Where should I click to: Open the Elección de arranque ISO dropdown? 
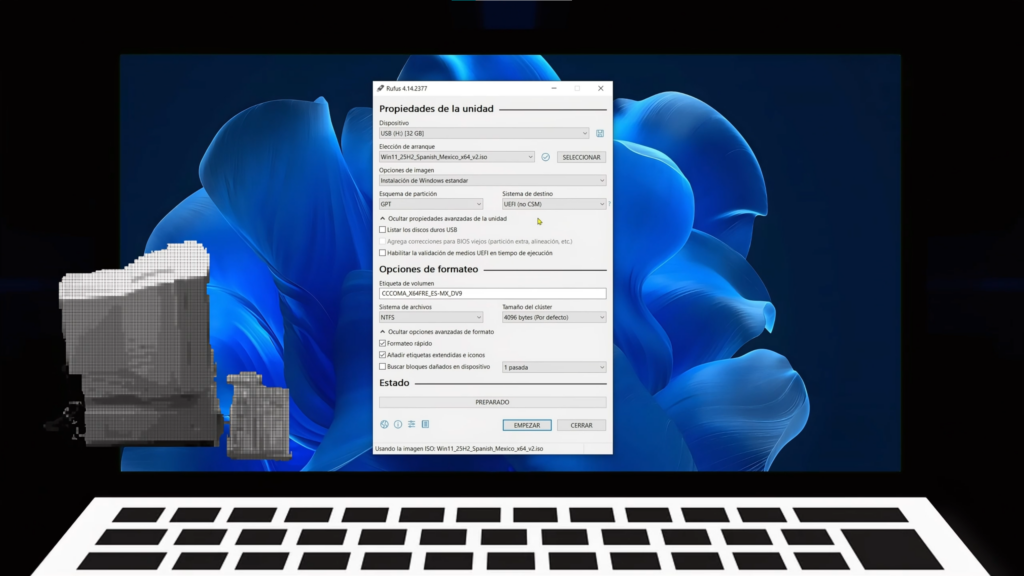[456, 157]
